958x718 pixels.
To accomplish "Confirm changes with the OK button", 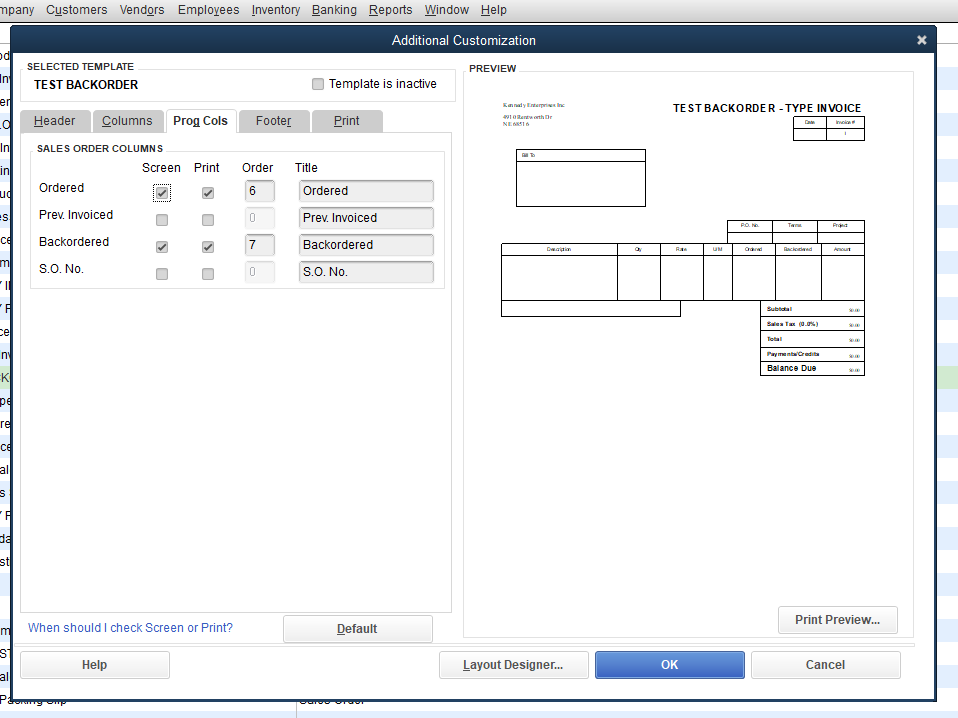I will tap(669, 664).
